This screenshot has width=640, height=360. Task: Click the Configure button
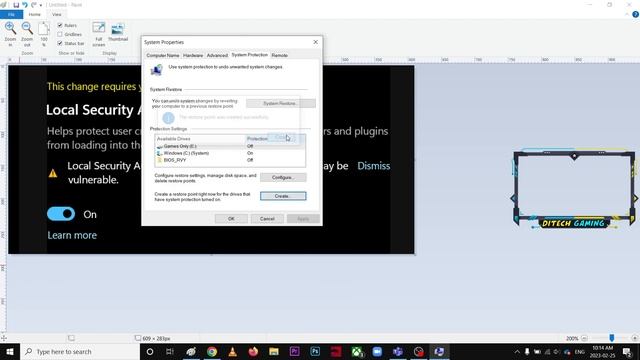coord(283,178)
